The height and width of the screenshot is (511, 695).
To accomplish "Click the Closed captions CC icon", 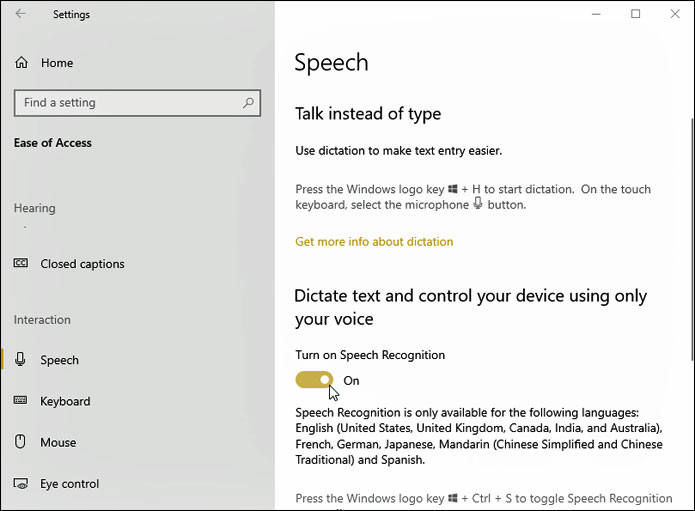I will click(21, 264).
